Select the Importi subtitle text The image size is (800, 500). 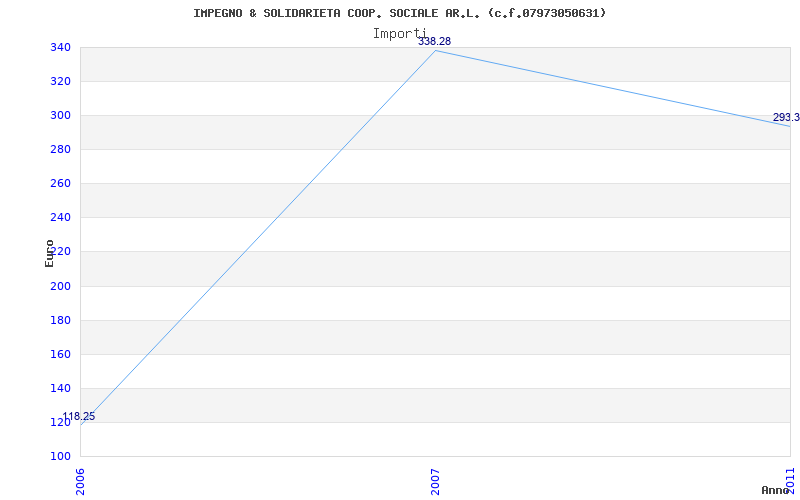399,34
